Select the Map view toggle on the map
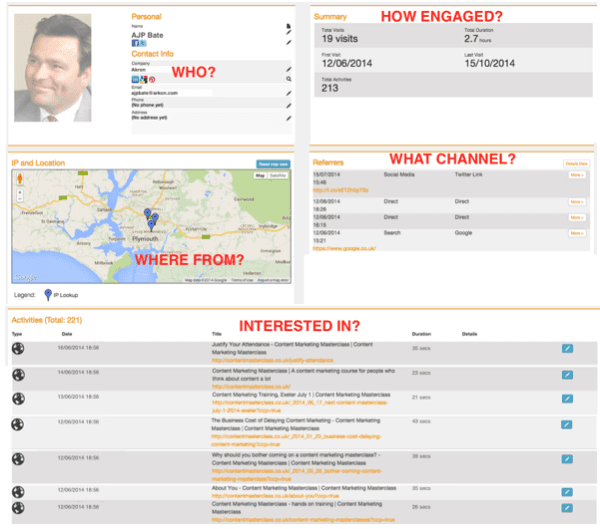The height and width of the screenshot is (529, 600). pos(260,176)
